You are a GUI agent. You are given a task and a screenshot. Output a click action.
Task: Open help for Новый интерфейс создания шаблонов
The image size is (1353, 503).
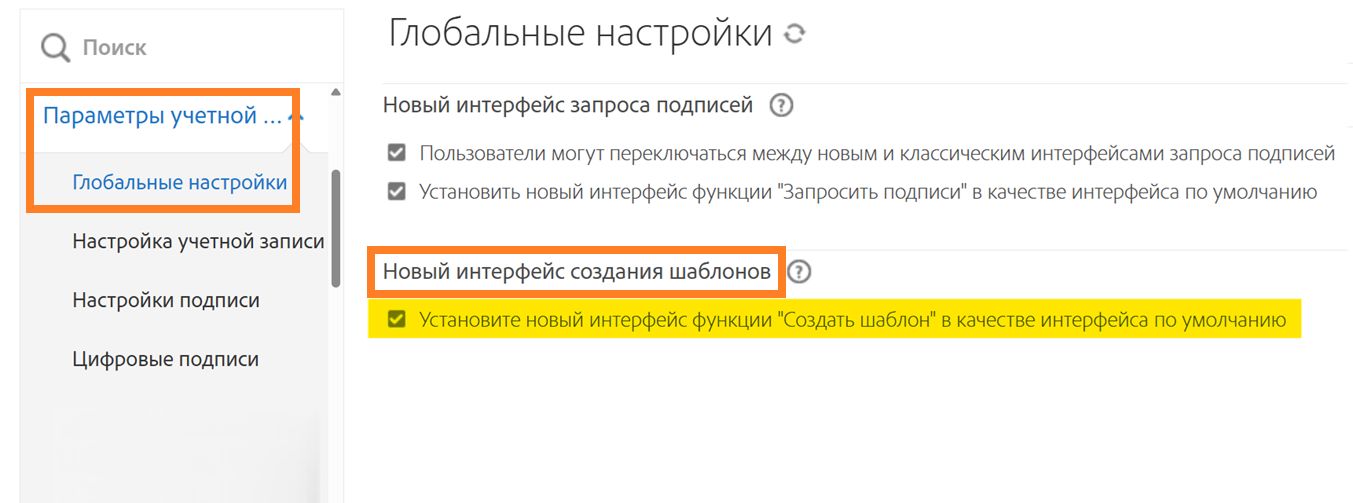(x=800, y=271)
